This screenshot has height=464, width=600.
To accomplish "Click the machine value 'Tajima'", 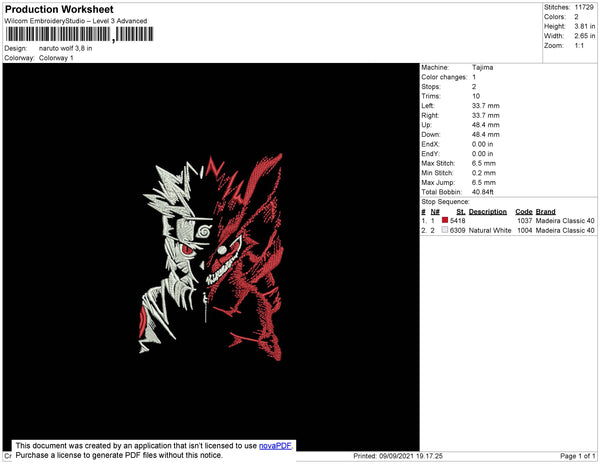I will coord(483,67).
